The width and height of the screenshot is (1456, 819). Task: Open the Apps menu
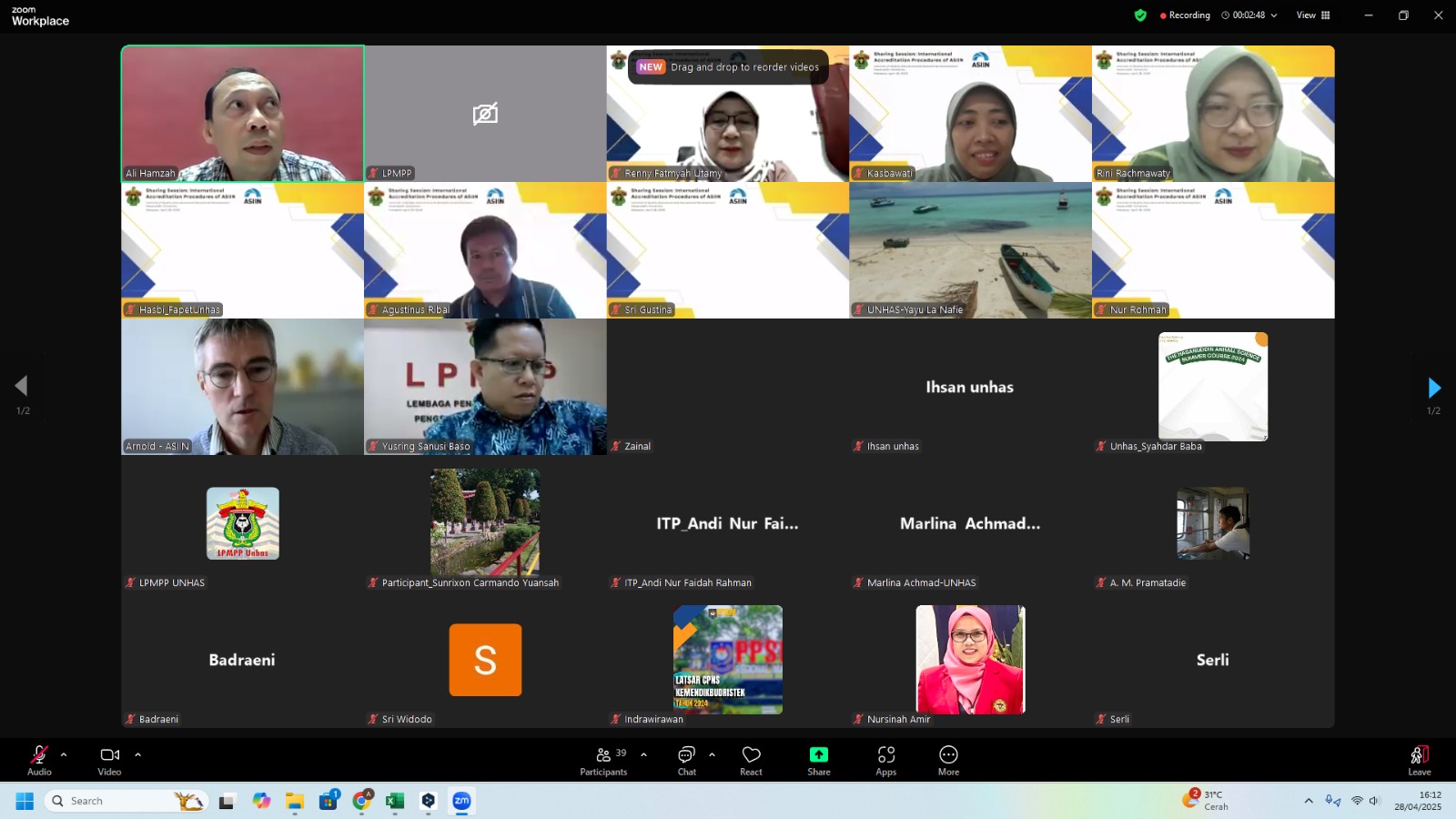(885, 760)
